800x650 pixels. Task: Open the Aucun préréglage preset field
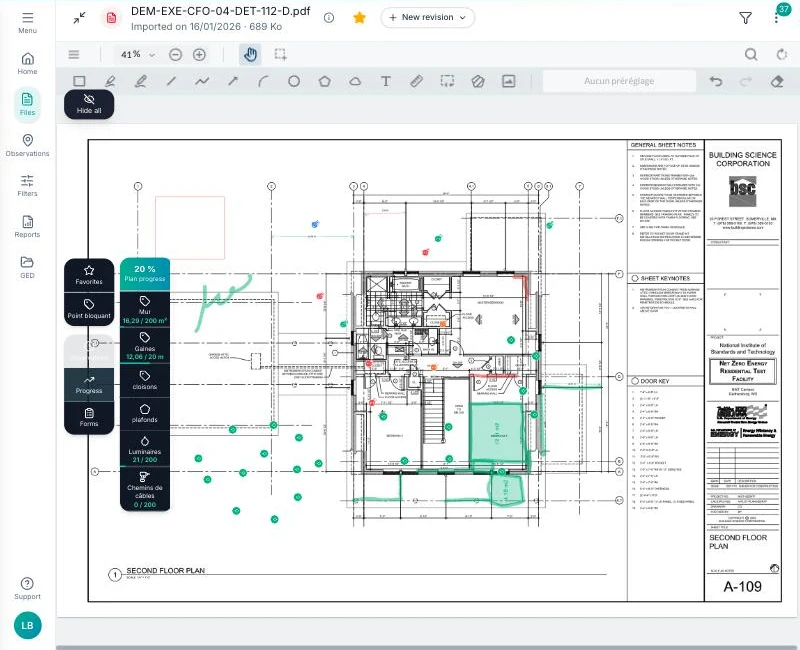(x=619, y=81)
